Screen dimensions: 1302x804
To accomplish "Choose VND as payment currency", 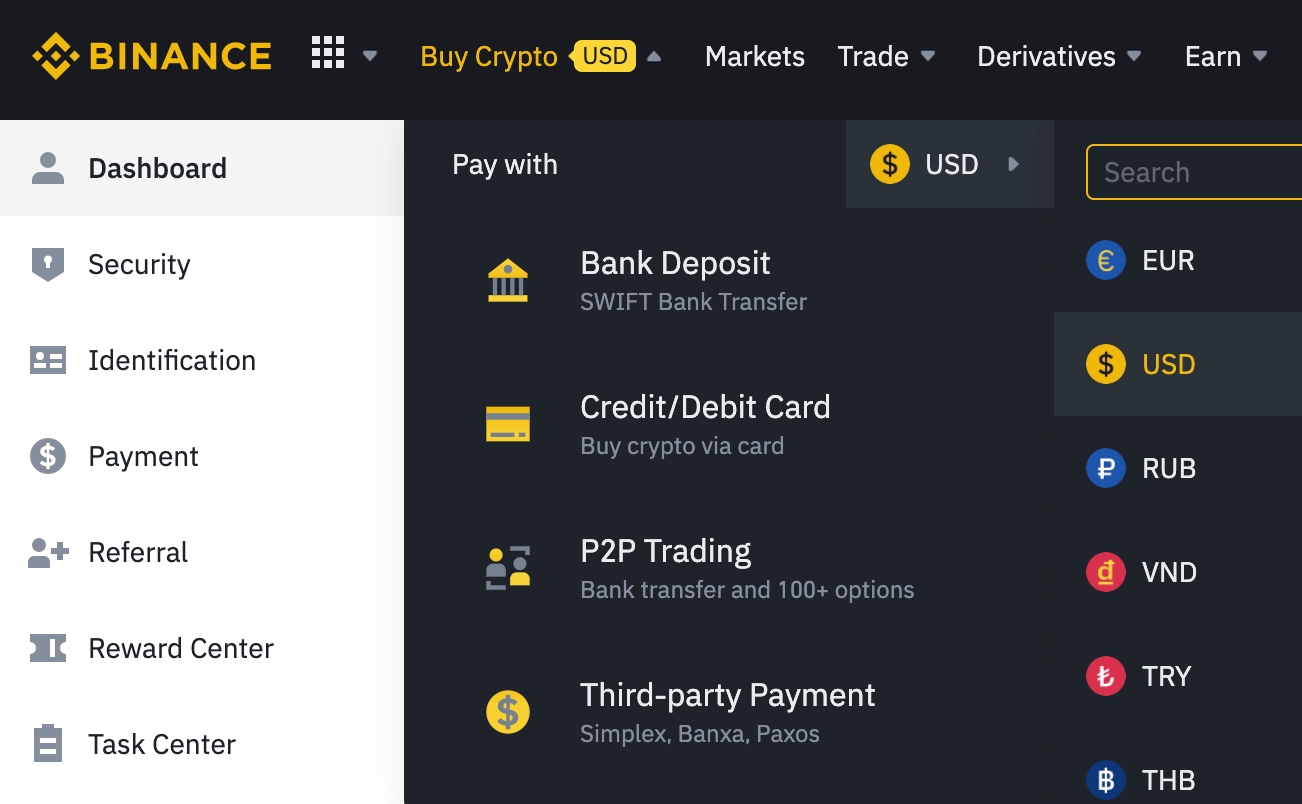I will tap(1168, 572).
